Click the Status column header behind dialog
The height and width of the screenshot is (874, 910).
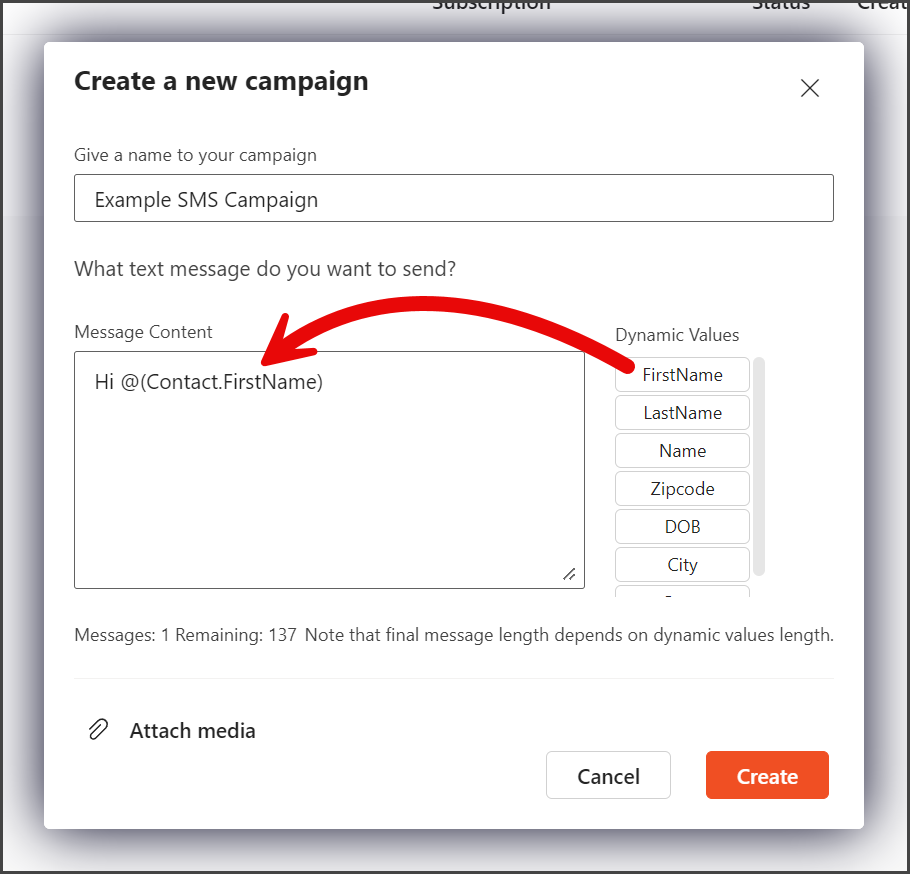tap(781, 5)
